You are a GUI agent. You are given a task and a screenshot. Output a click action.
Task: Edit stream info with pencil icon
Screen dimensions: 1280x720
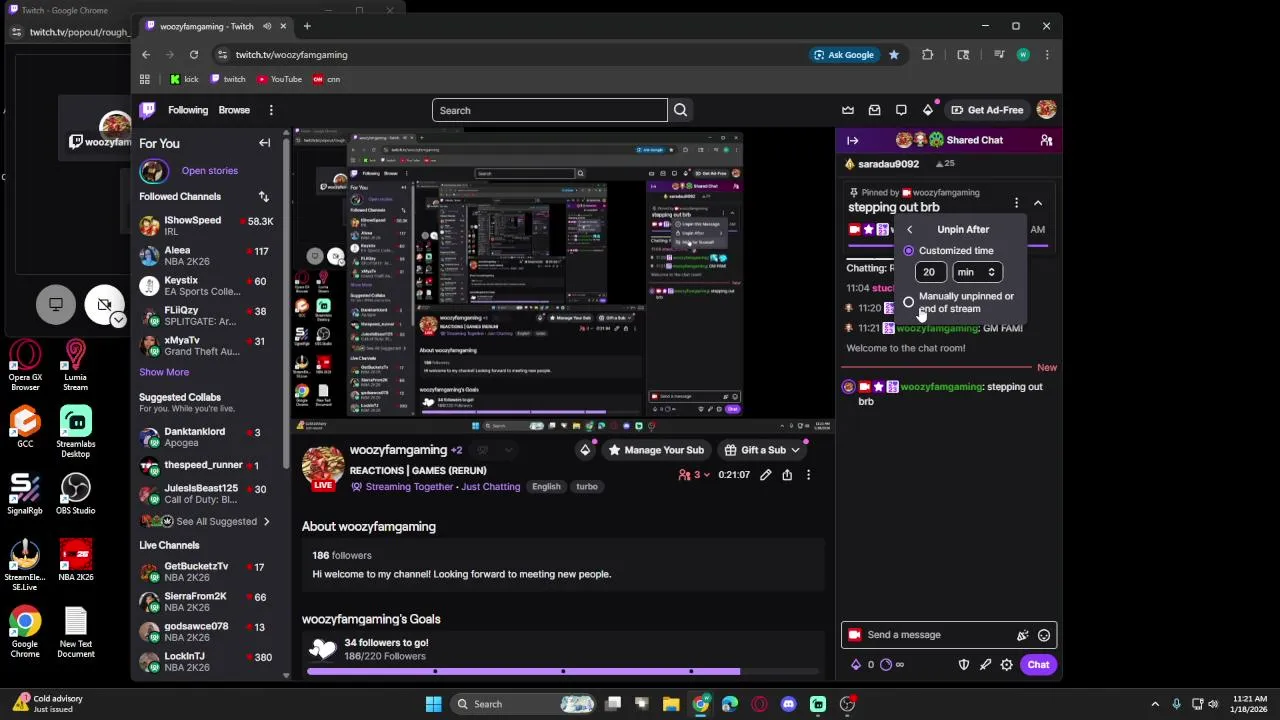pos(765,475)
